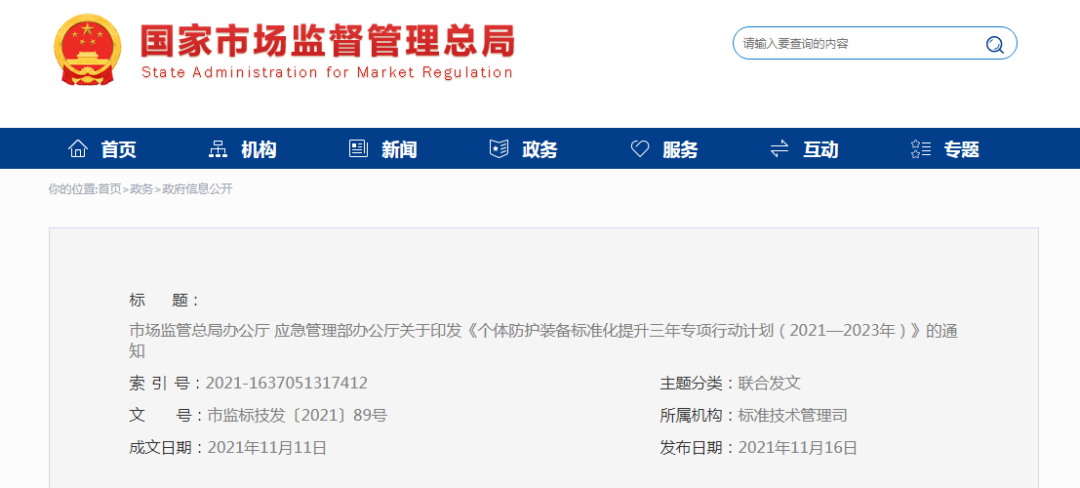This screenshot has width=1080, height=488.
Task: Click the 政务 breadcrumb link
Action: pos(142,189)
